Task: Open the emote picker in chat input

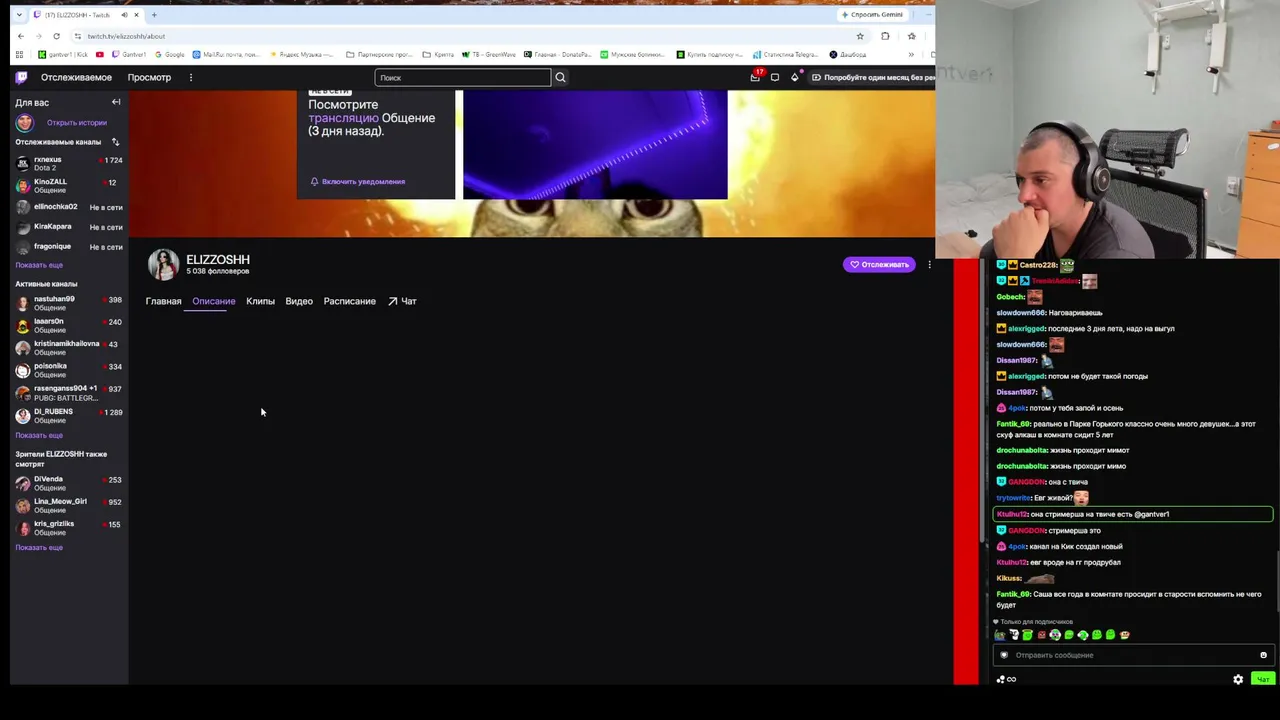Action: pyautogui.click(x=1263, y=655)
